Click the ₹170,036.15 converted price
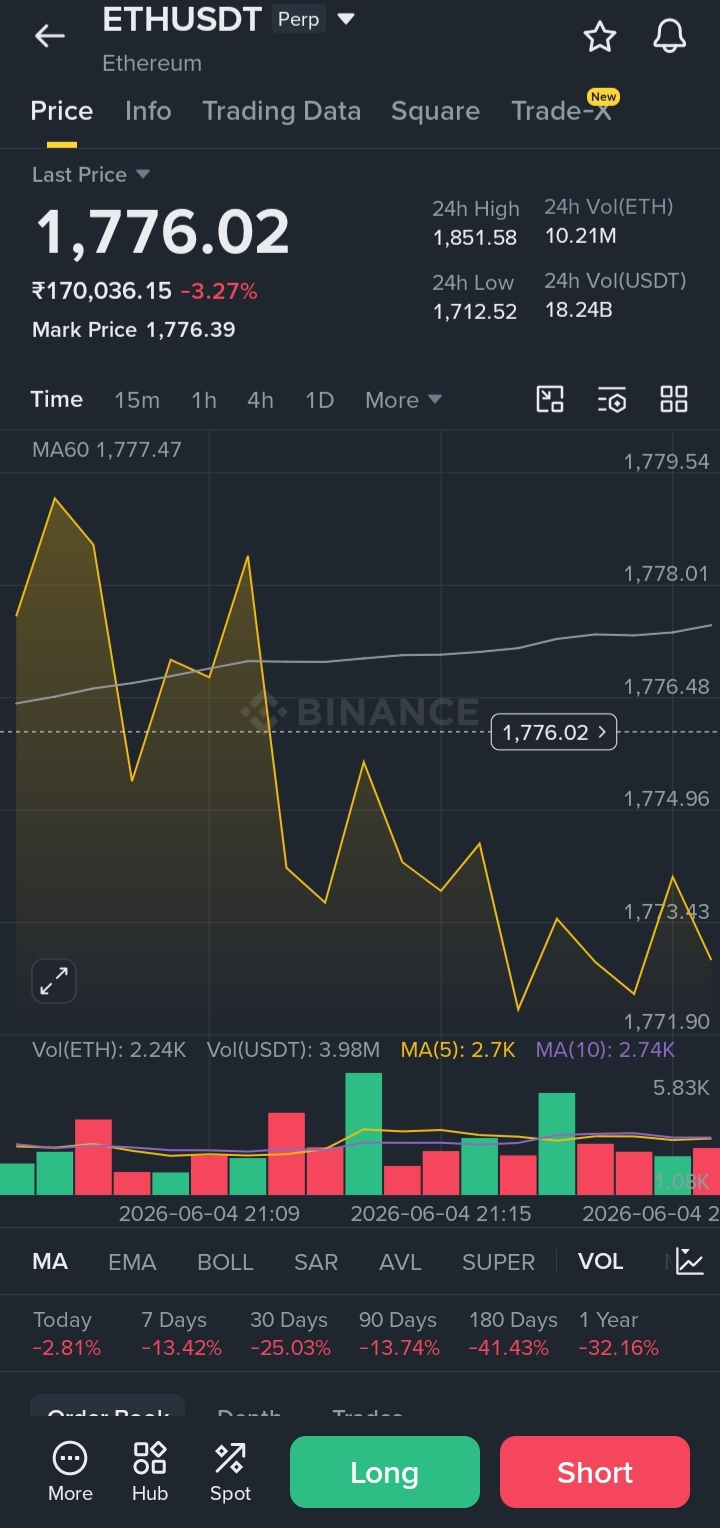This screenshot has height=1528, width=720. click(102, 291)
